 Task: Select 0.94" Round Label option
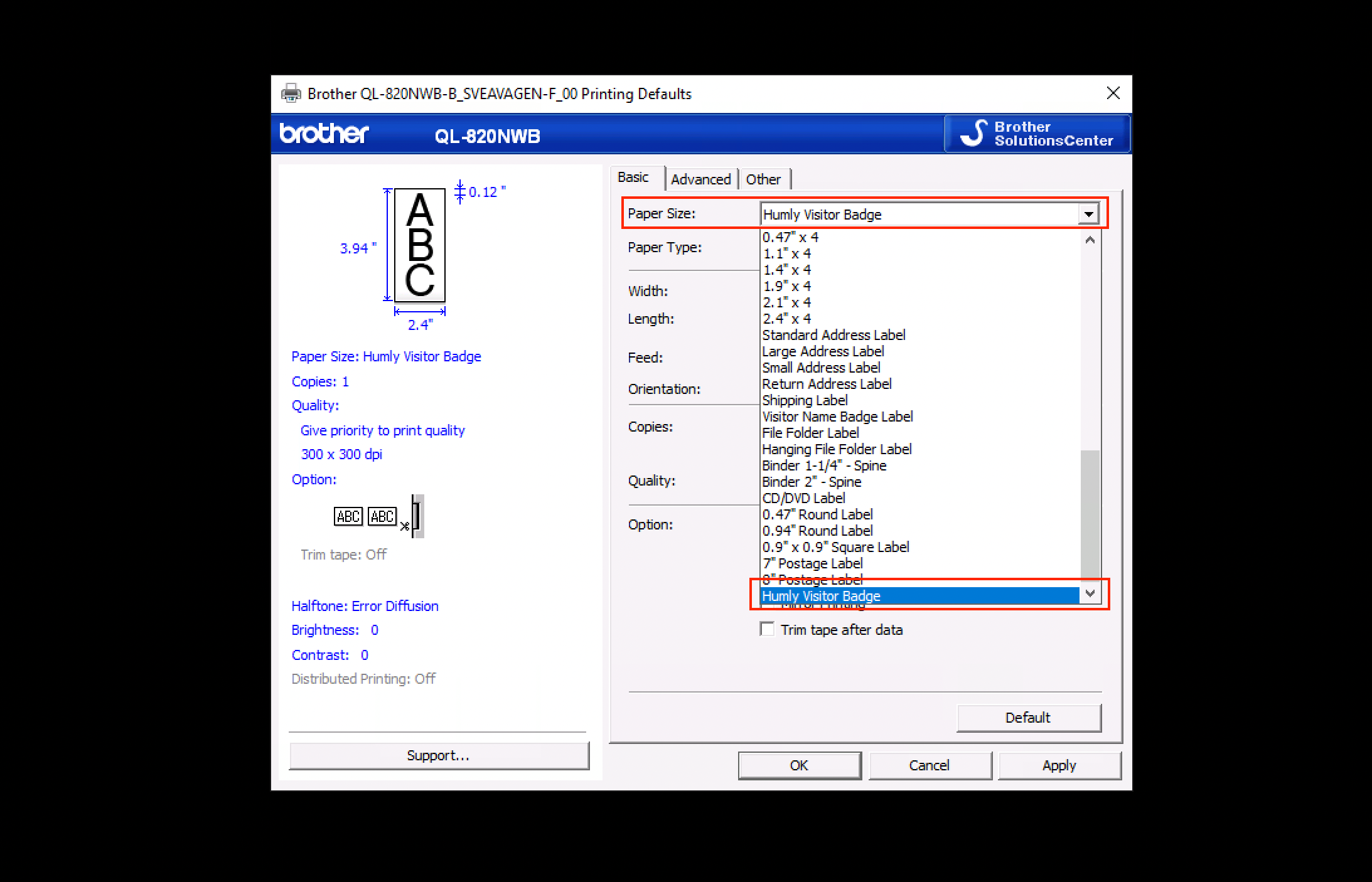click(921, 531)
